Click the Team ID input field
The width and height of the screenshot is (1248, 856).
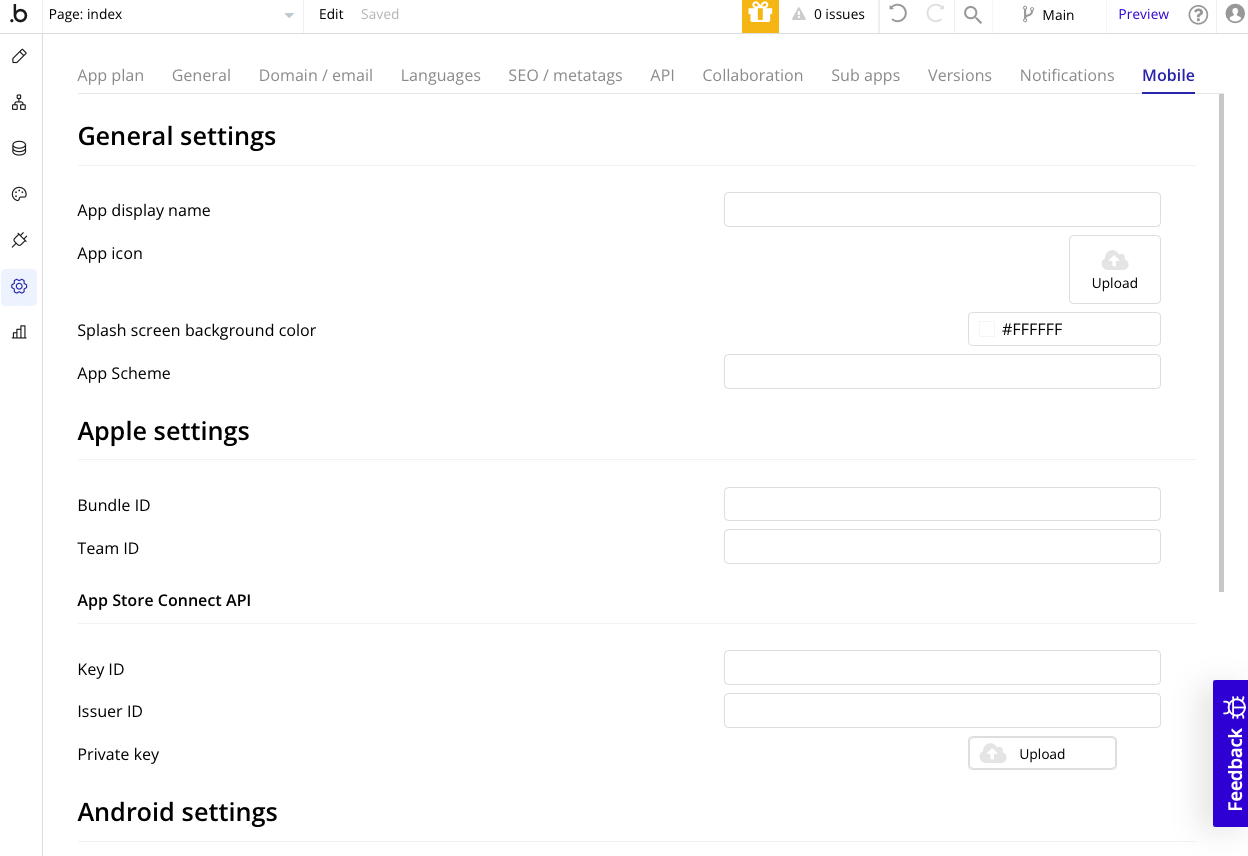tap(942, 547)
